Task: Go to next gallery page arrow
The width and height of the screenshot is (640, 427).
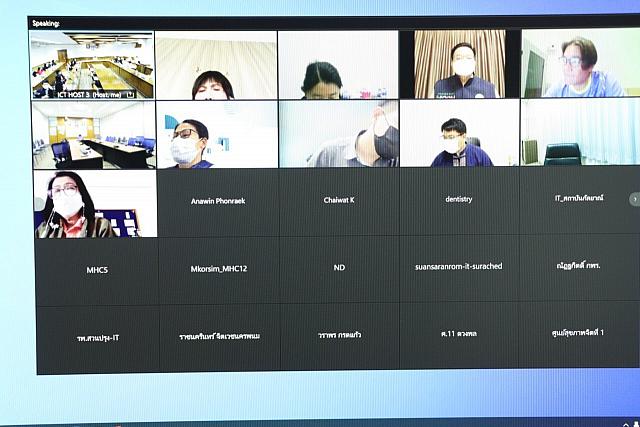Action: 633,199
